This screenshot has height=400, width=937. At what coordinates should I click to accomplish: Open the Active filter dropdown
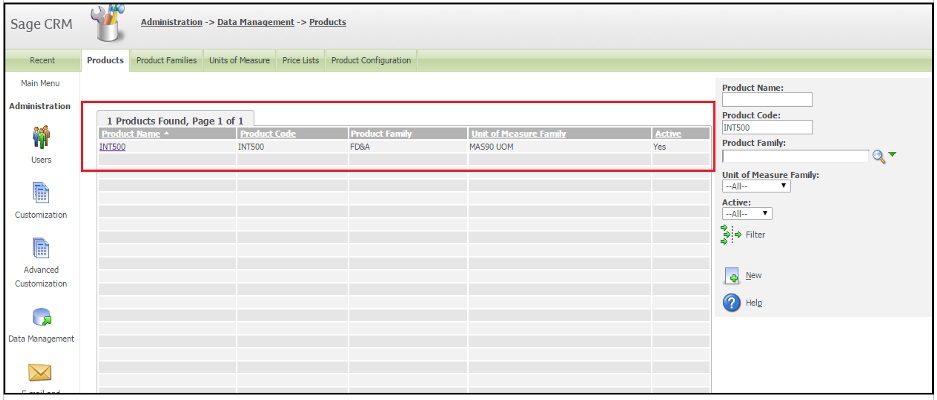[x=747, y=213]
